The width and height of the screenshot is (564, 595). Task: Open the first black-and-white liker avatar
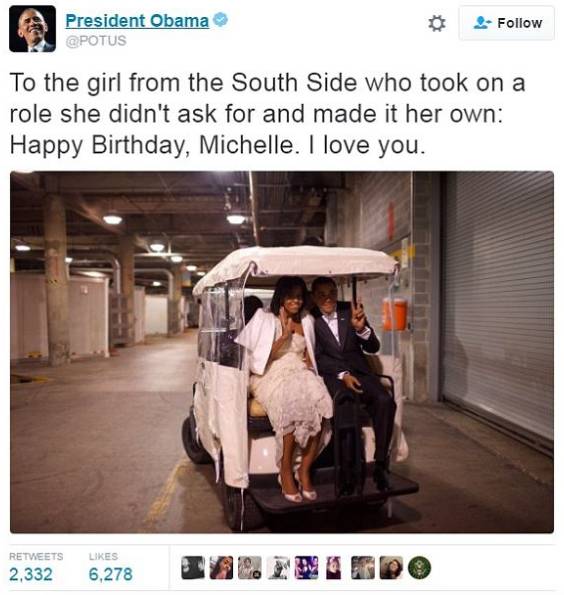tap(193, 568)
